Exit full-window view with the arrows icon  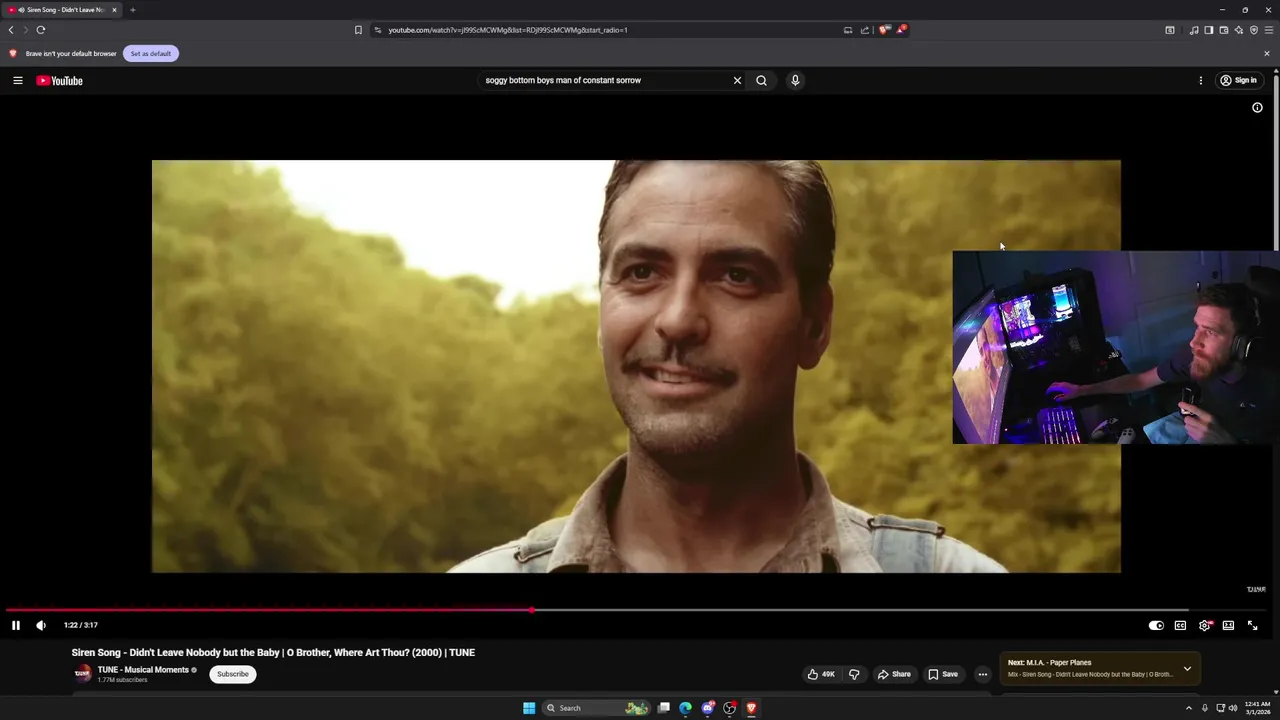click(x=1252, y=625)
